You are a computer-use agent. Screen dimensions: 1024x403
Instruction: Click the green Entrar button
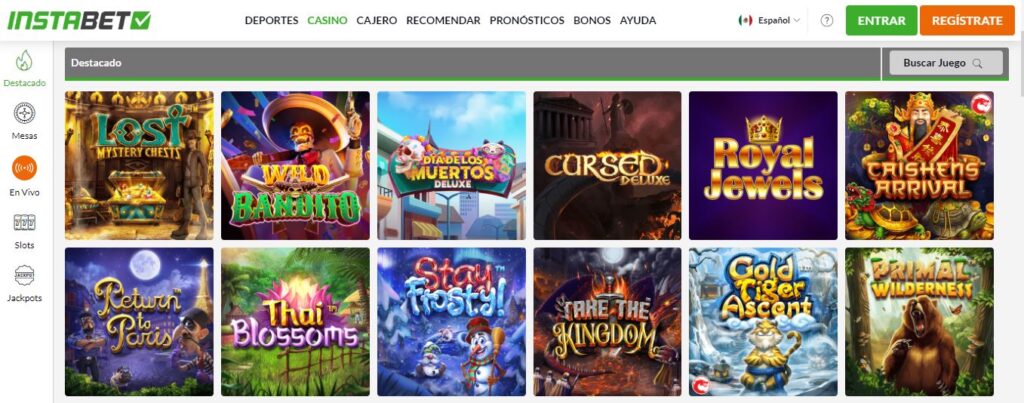pos(882,20)
